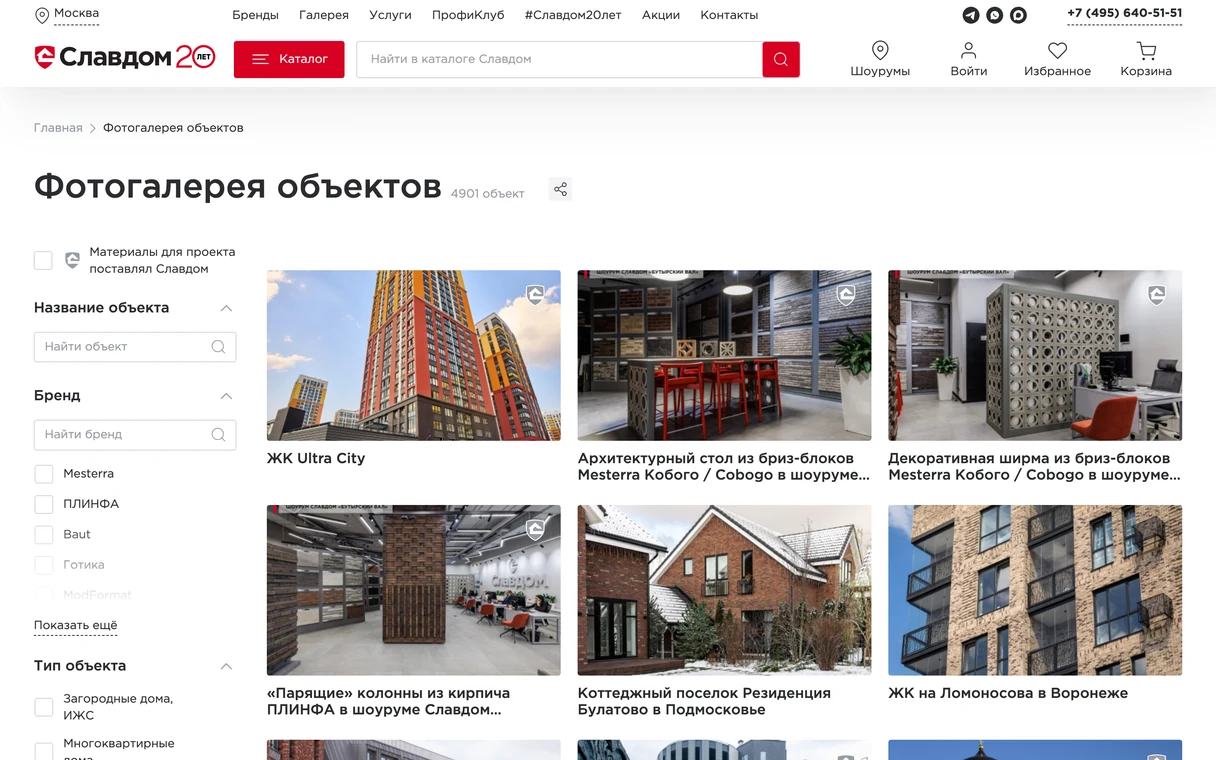Open ЖК на Ломоносова в Воронеже link
This screenshot has width=1216, height=760.
click(1008, 693)
